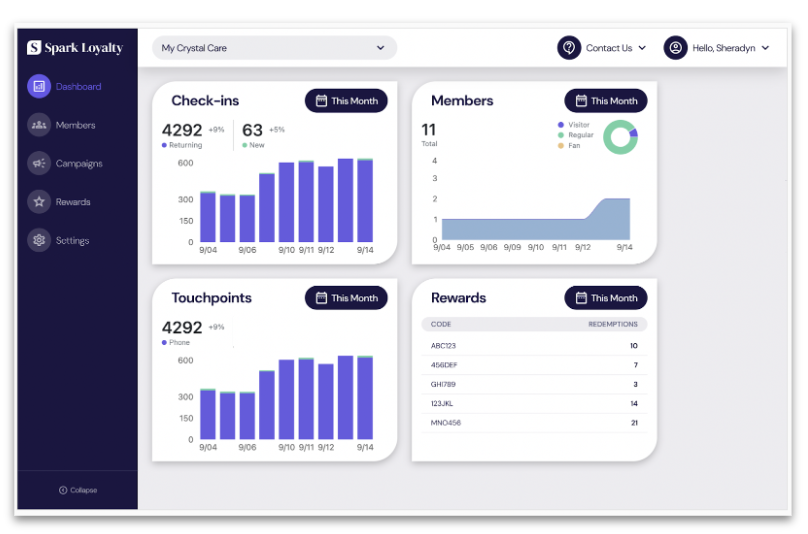Click the 9/10 bar in Touchpoints chart
Screen dimensions: 808x534
tap(287, 399)
